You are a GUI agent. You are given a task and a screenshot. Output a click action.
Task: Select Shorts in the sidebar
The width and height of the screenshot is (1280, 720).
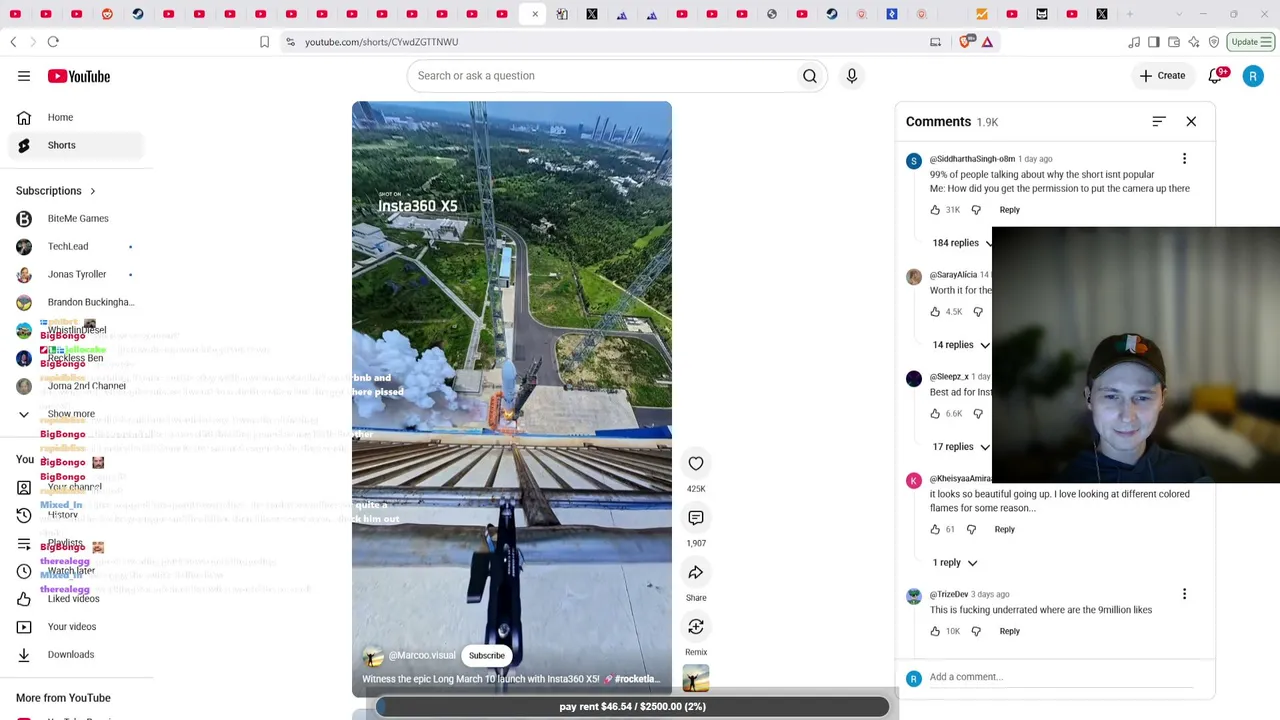click(x=77, y=145)
